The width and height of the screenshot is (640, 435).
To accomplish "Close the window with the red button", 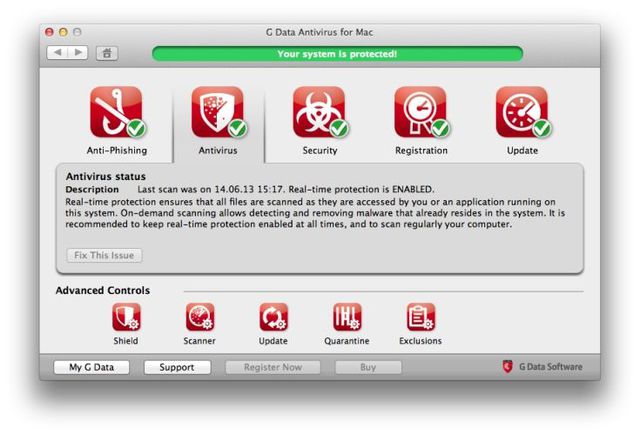I will click(x=49, y=32).
